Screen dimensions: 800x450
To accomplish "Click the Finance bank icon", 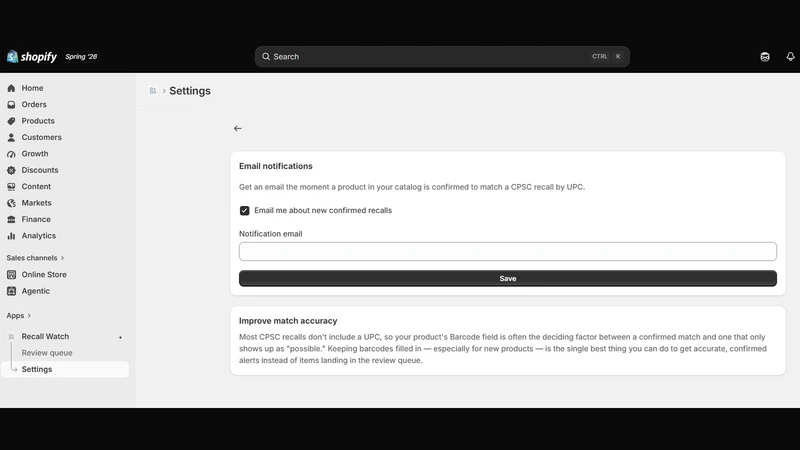I will click(11, 219).
